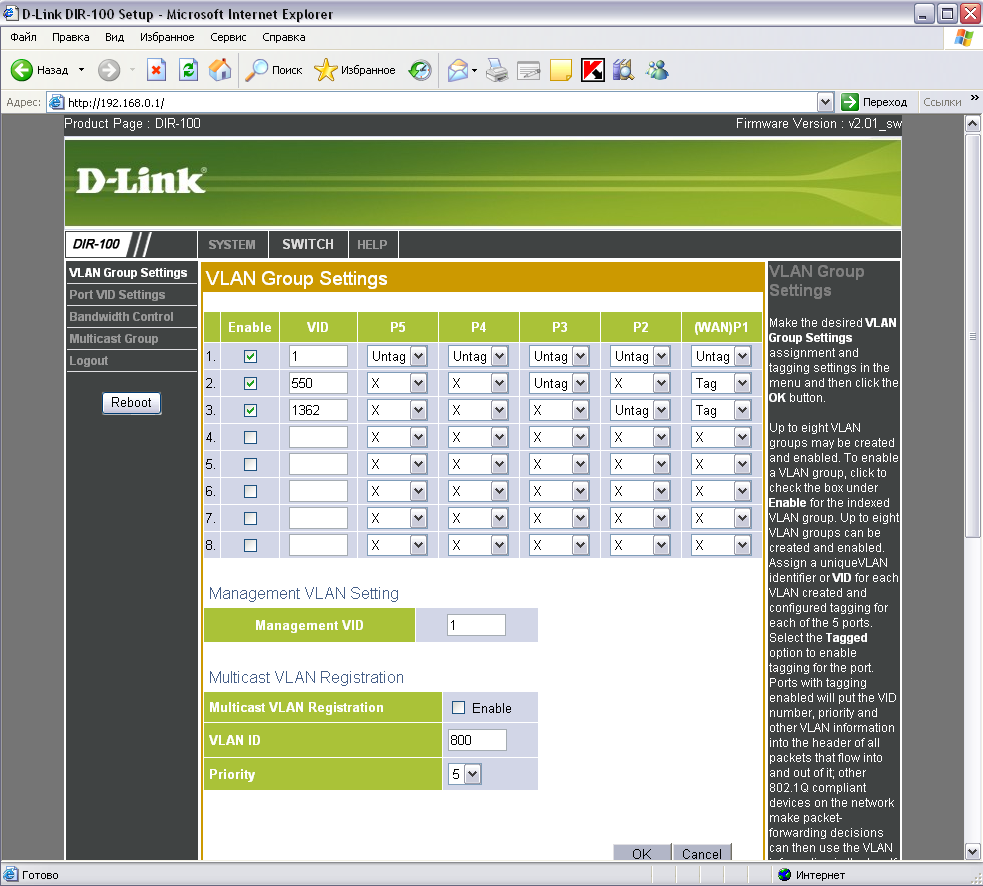Click the green Back arrow icon

tap(21, 70)
